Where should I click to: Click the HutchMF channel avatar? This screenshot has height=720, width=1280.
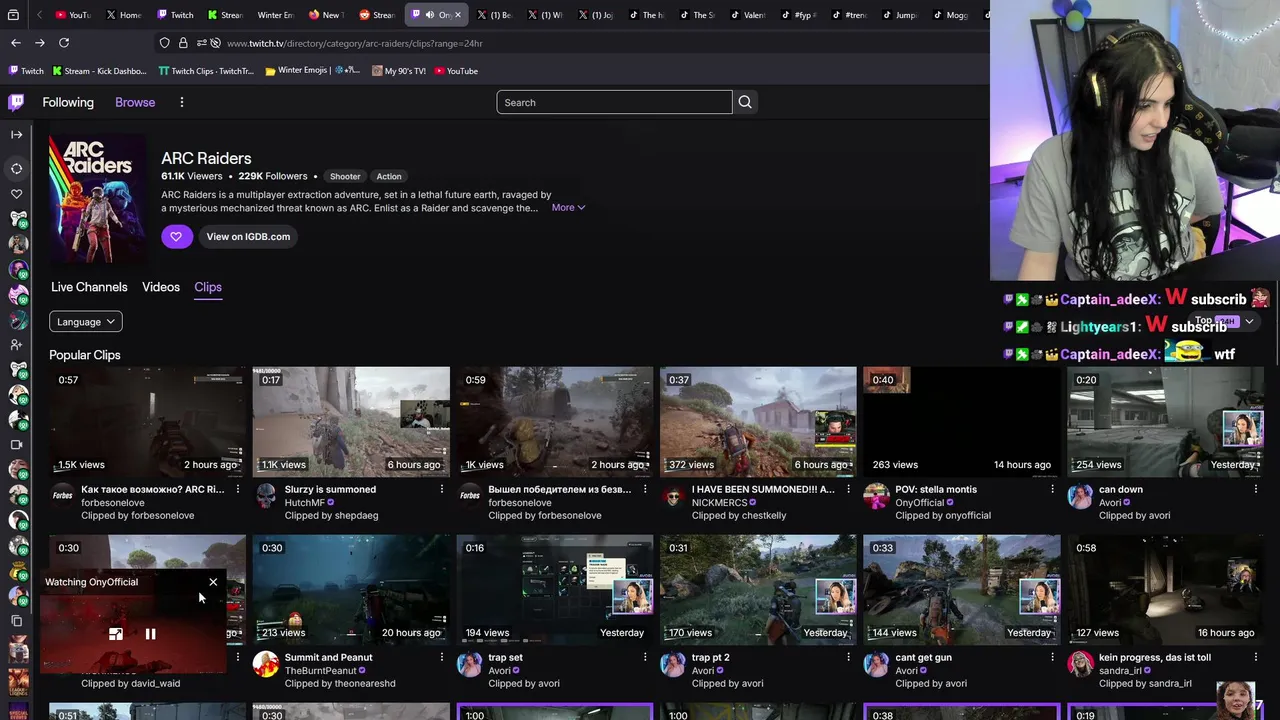[266, 496]
